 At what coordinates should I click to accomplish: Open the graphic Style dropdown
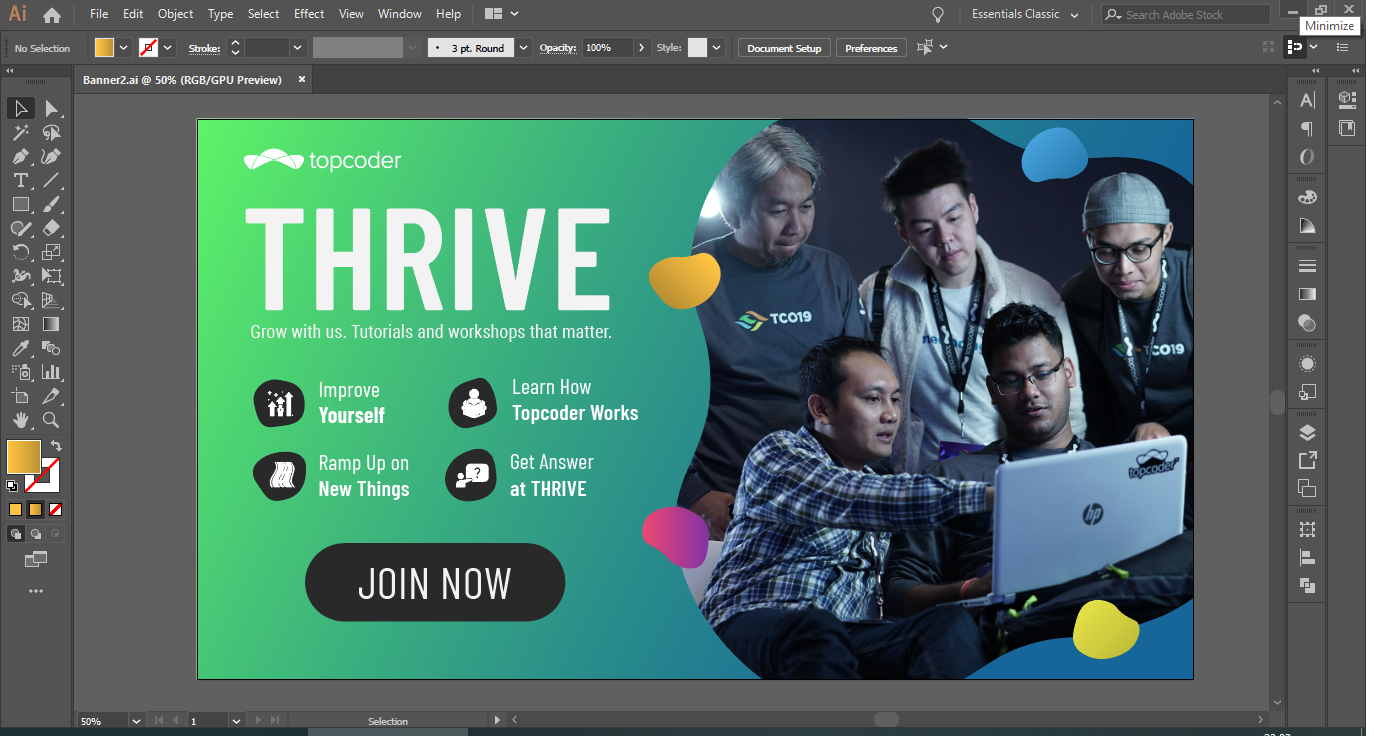point(716,48)
